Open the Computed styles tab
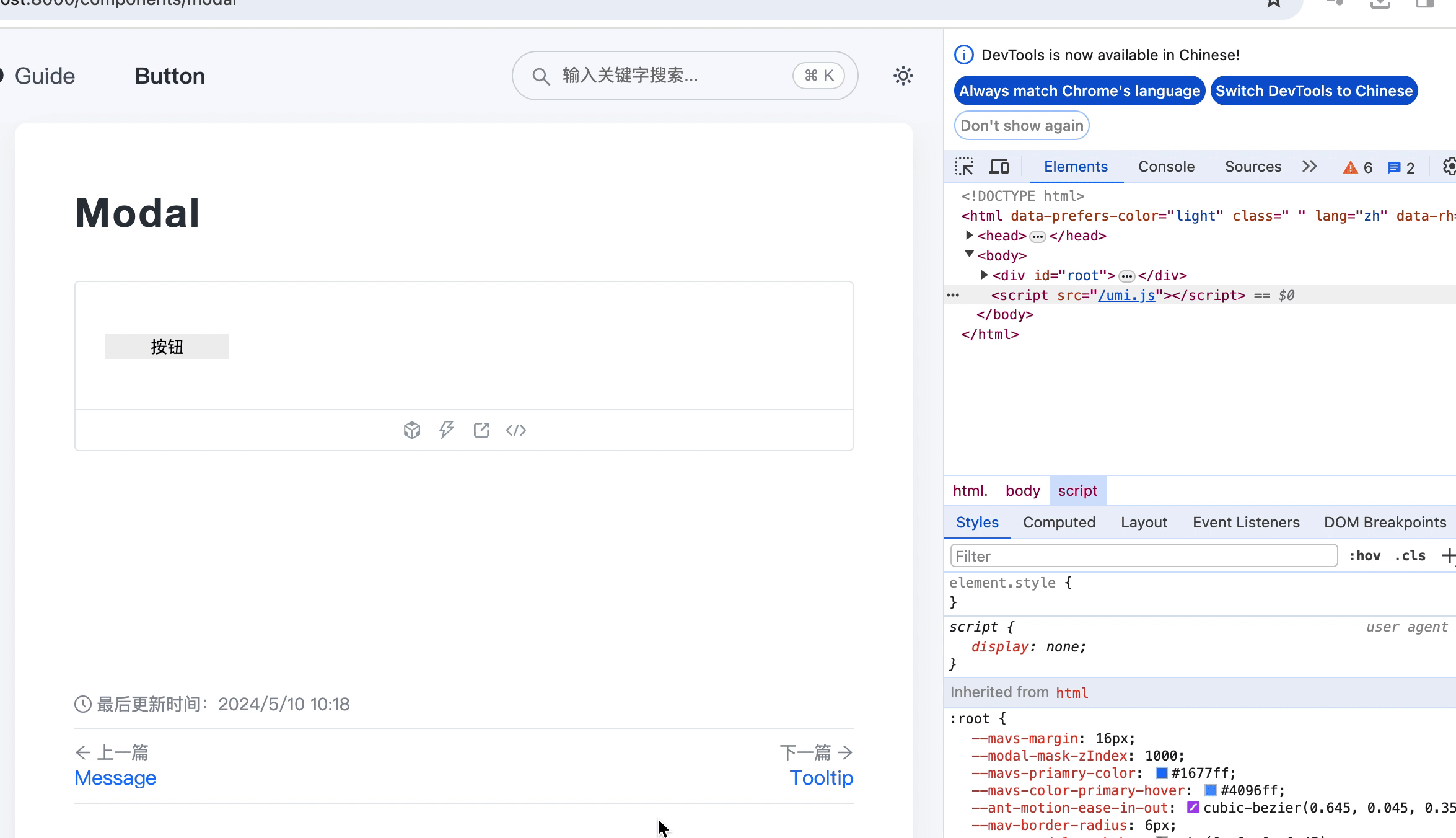 click(1059, 523)
